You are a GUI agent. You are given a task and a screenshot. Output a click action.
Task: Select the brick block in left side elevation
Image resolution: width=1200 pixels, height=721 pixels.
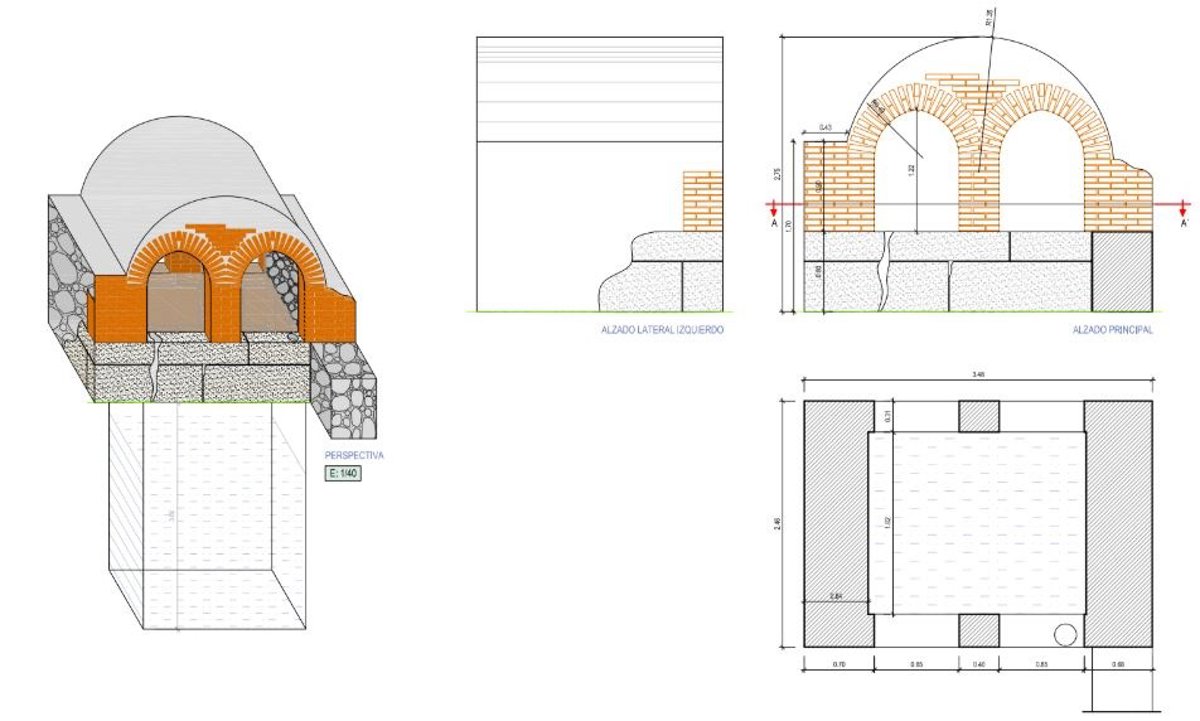tap(702, 201)
